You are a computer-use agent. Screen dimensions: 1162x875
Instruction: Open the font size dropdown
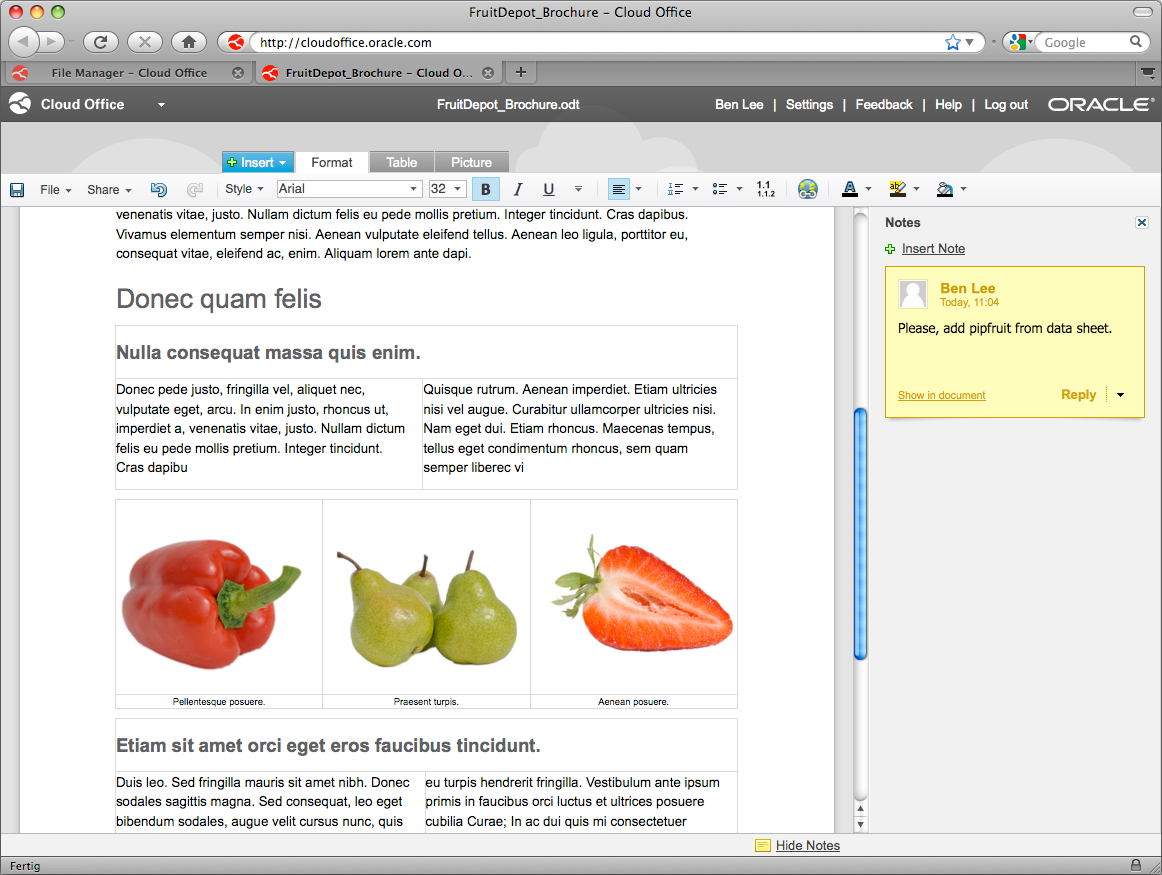click(458, 190)
